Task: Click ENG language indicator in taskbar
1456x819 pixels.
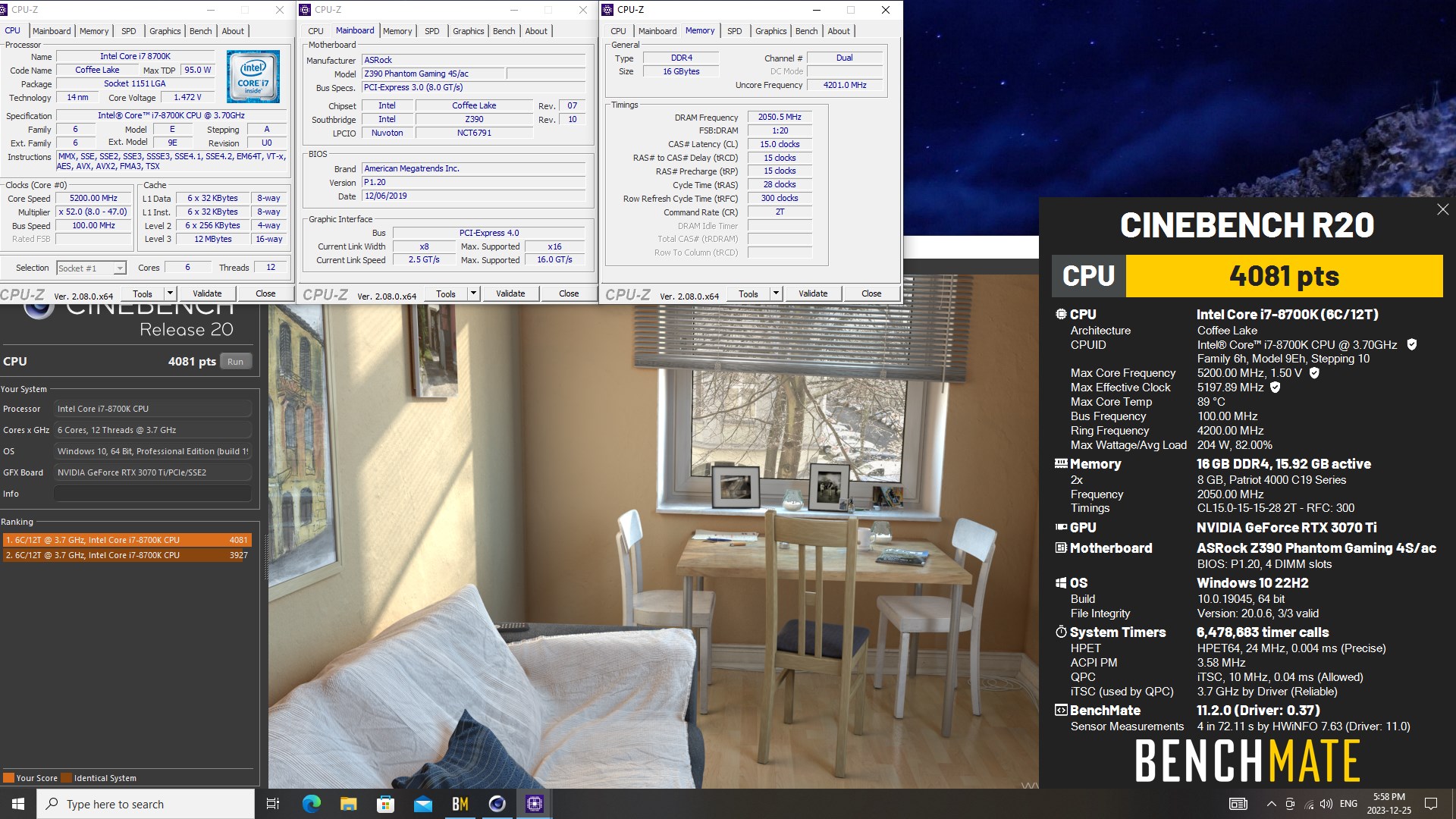Action: click(1348, 804)
